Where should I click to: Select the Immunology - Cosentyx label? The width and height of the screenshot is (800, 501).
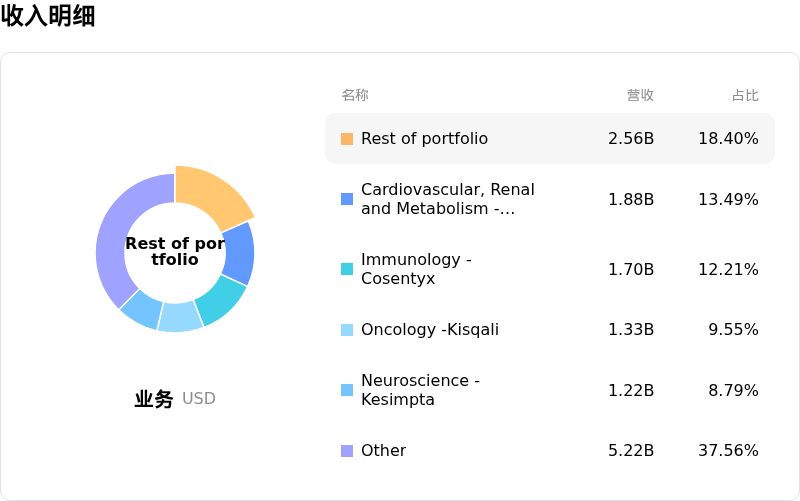point(415,269)
